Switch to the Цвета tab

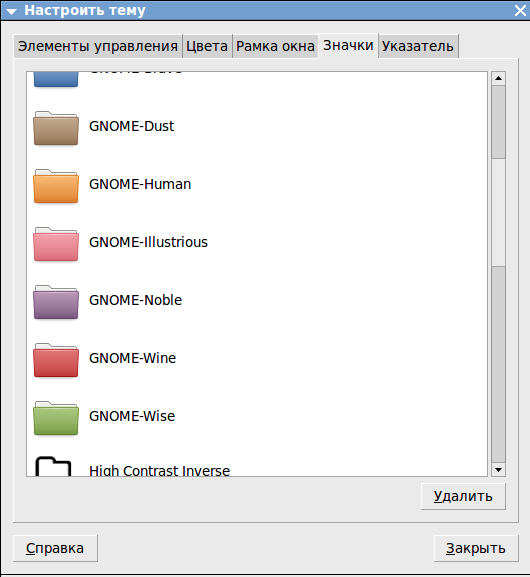[207, 46]
